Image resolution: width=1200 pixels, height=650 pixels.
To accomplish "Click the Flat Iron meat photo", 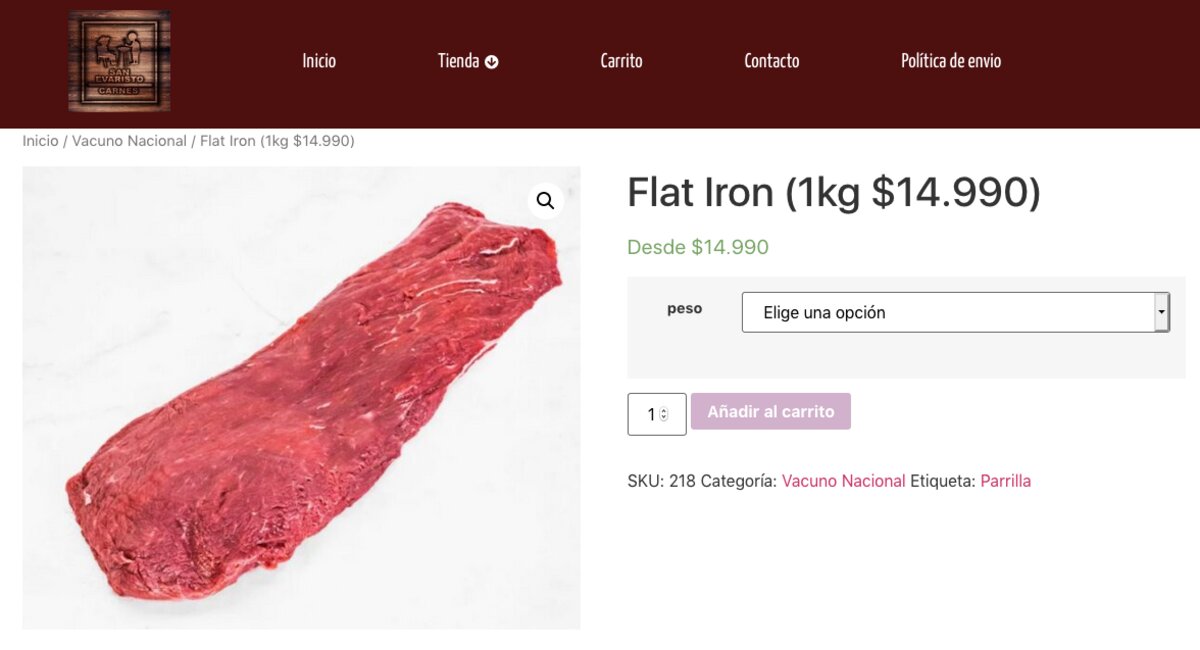I will coord(300,400).
